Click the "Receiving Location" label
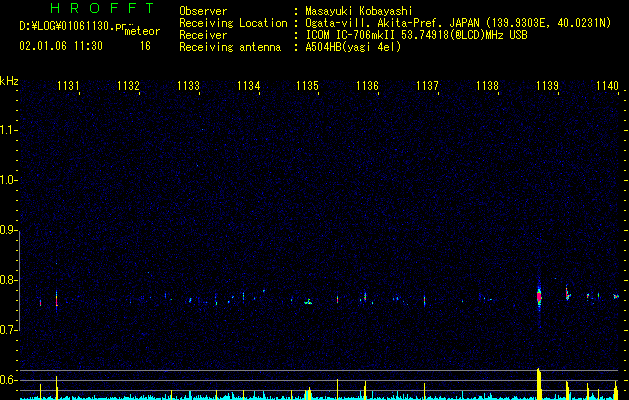The image size is (629, 400). click(233, 23)
